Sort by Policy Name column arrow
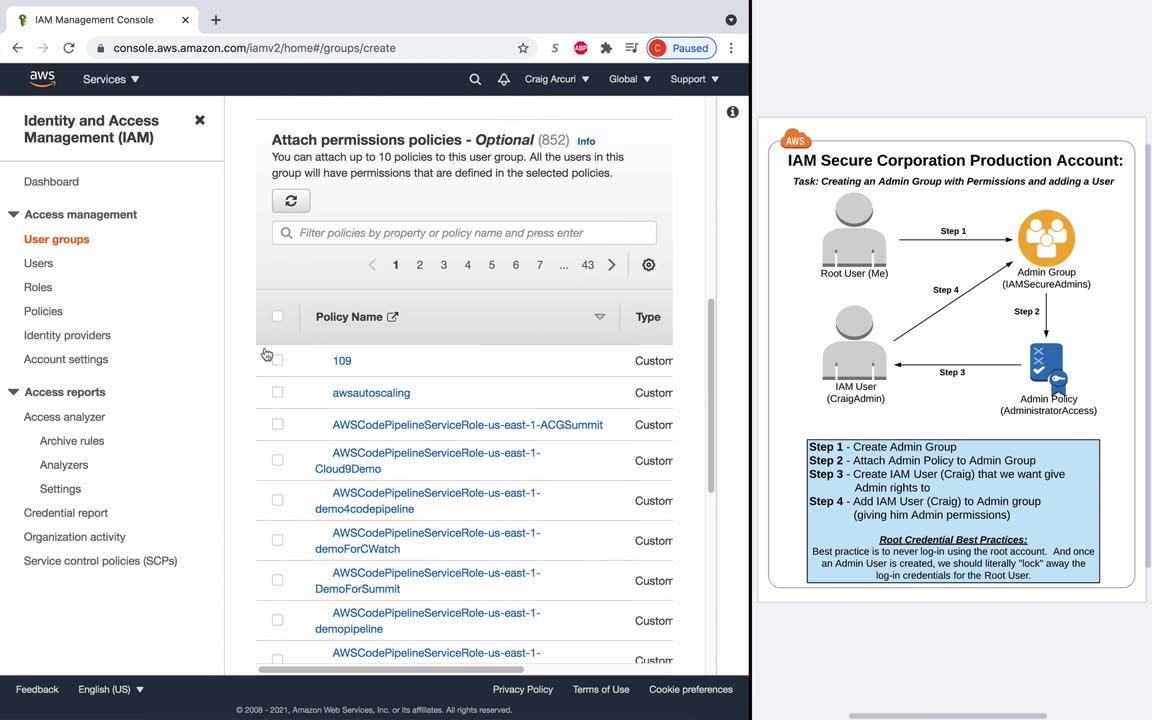Screen dimensions: 1152x720 pyautogui.click(x=600, y=317)
